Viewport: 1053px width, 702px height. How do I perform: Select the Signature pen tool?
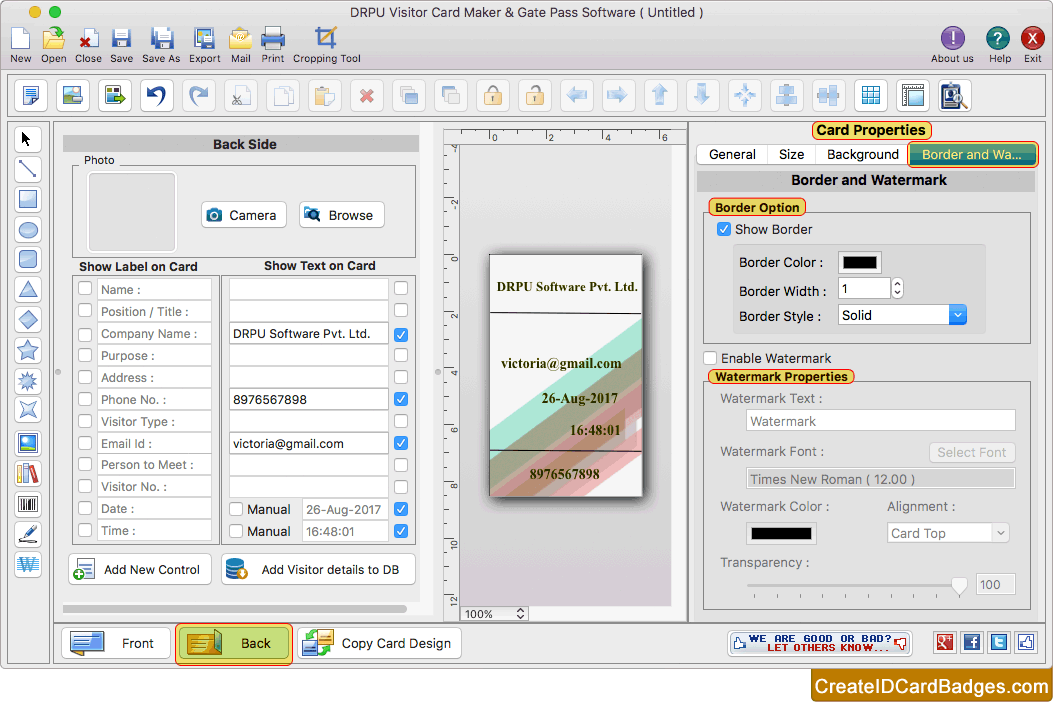tap(28, 534)
